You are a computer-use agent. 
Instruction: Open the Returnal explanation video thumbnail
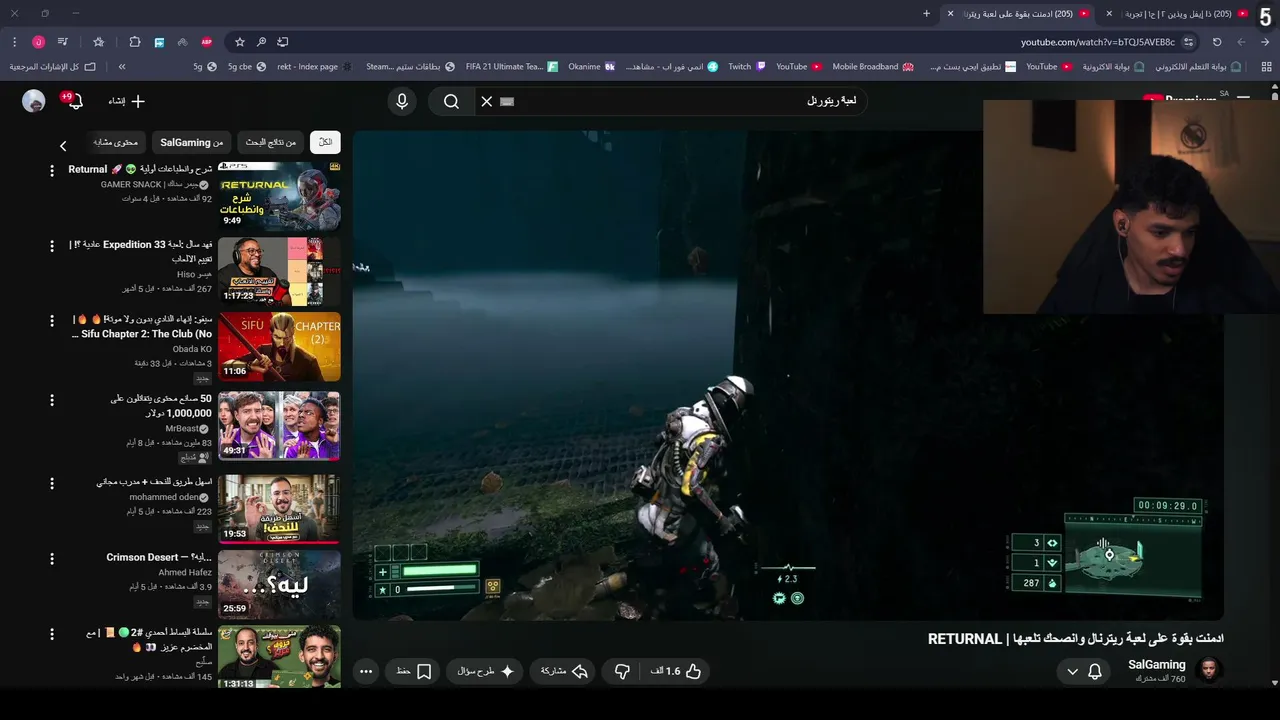(279, 195)
